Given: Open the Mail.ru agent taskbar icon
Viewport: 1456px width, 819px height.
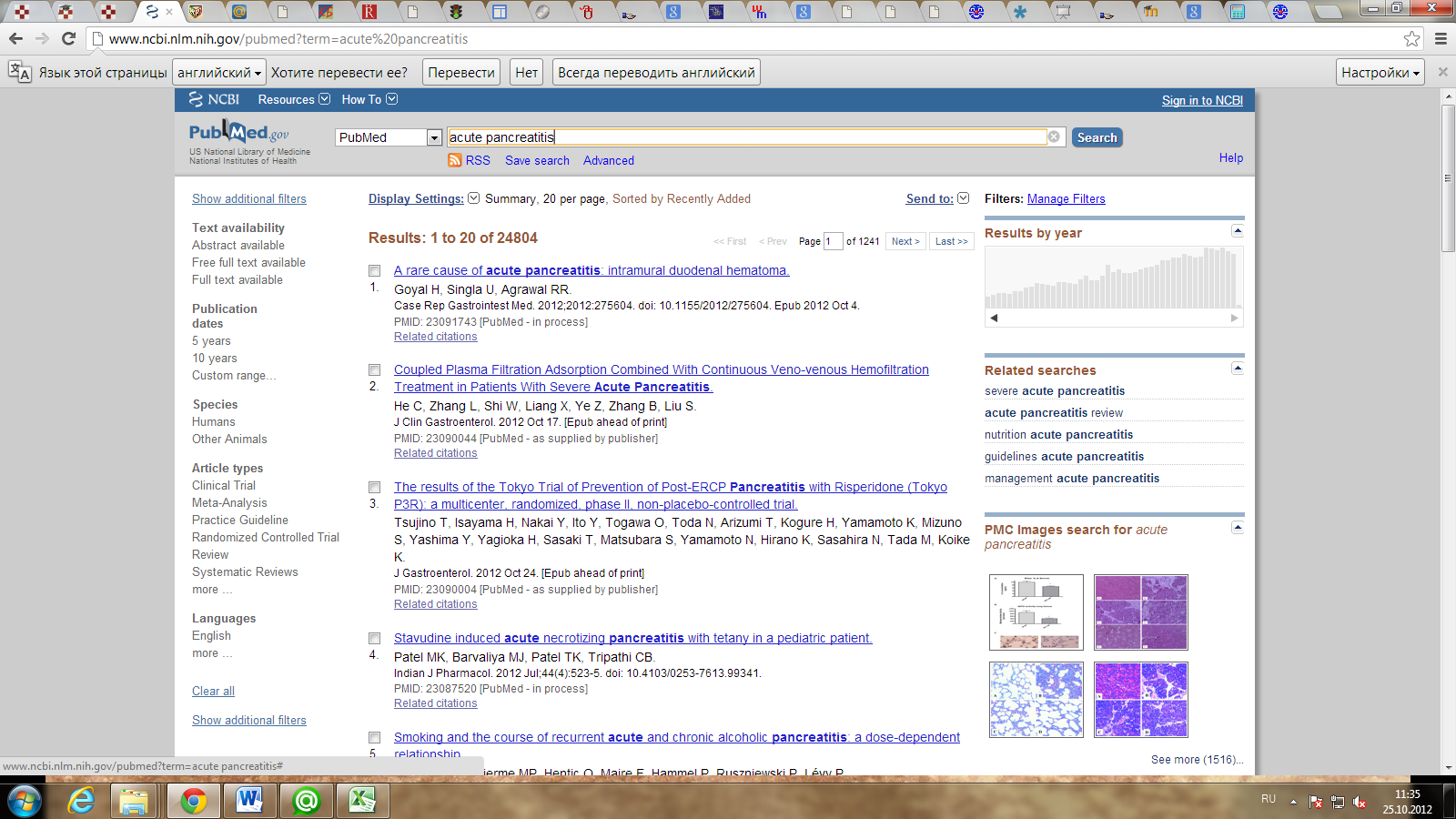Looking at the screenshot, I should tap(306, 801).
